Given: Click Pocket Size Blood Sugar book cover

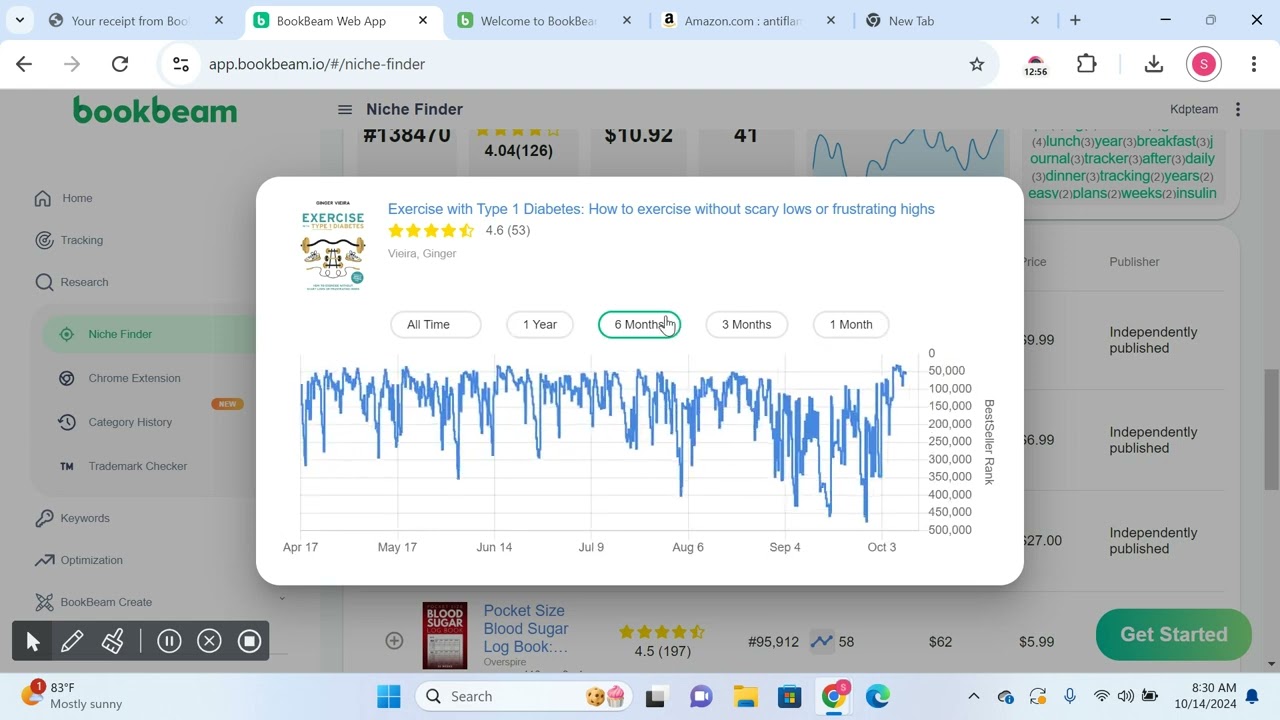Looking at the screenshot, I should pyautogui.click(x=445, y=635).
